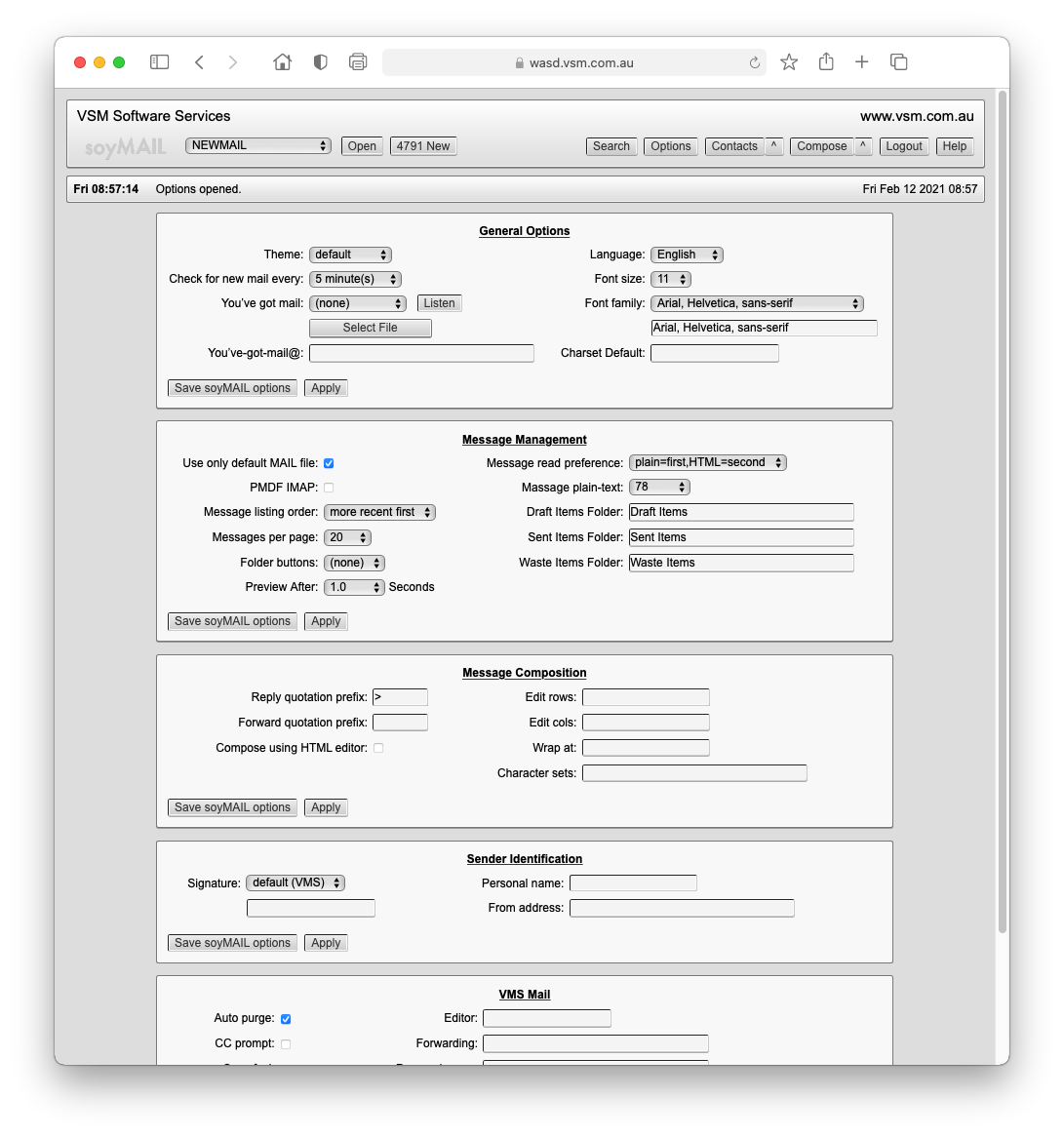Click the Sent Items Folder field
This screenshot has height=1137, width=1064.
pos(741,537)
